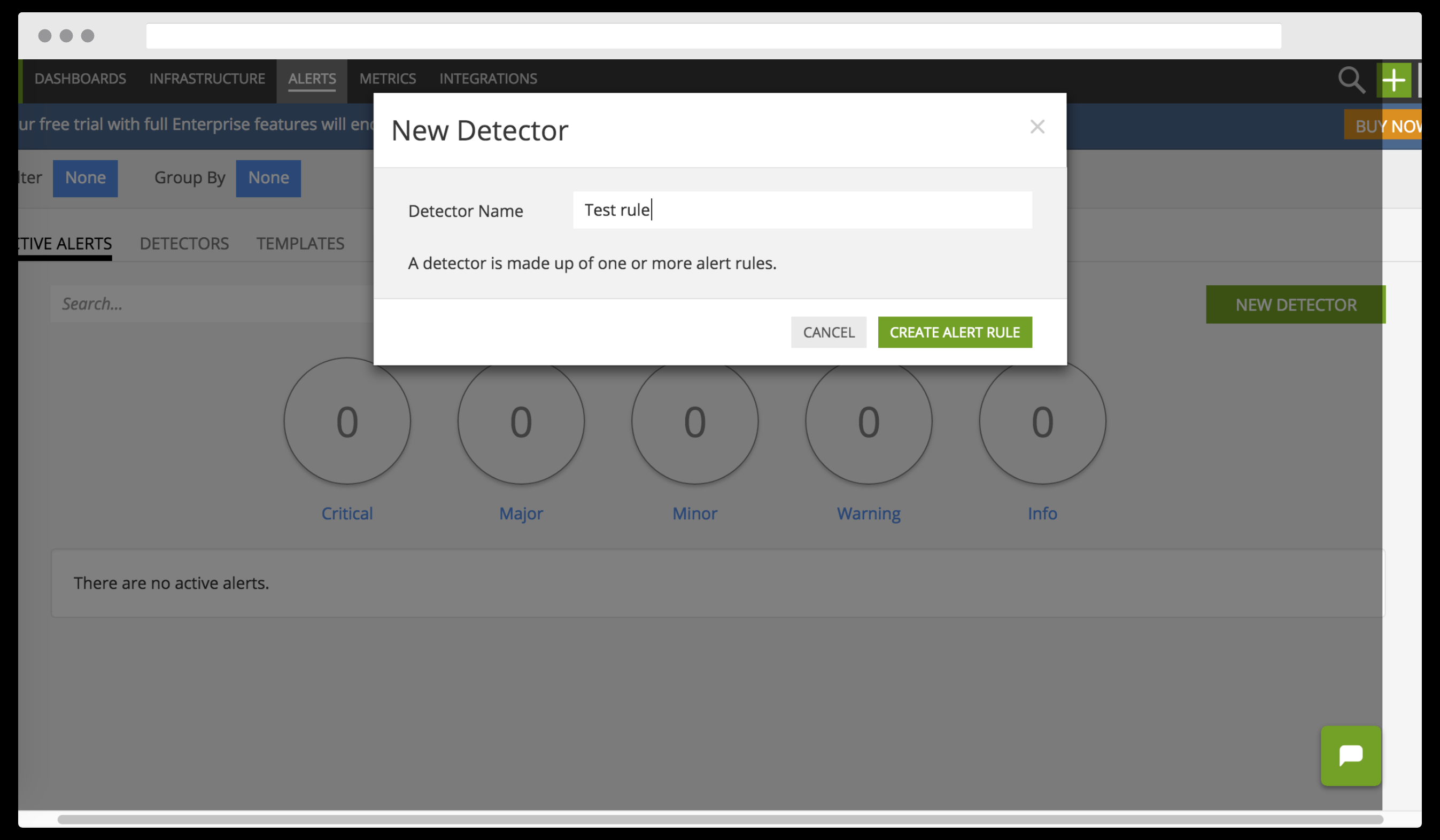Click the browser address bar
The height and width of the screenshot is (840, 1440).
713,36
